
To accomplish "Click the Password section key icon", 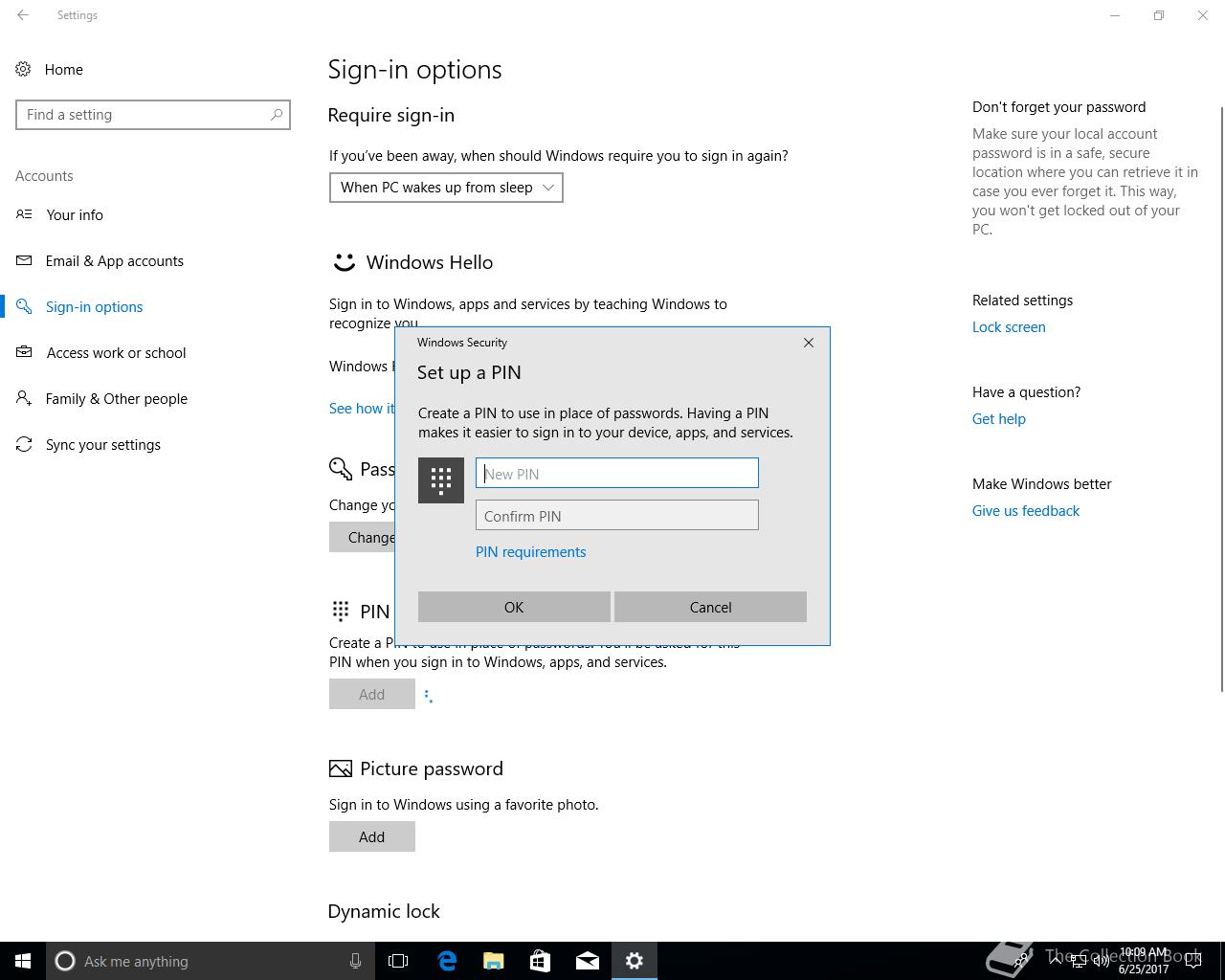I will click(340, 468).
